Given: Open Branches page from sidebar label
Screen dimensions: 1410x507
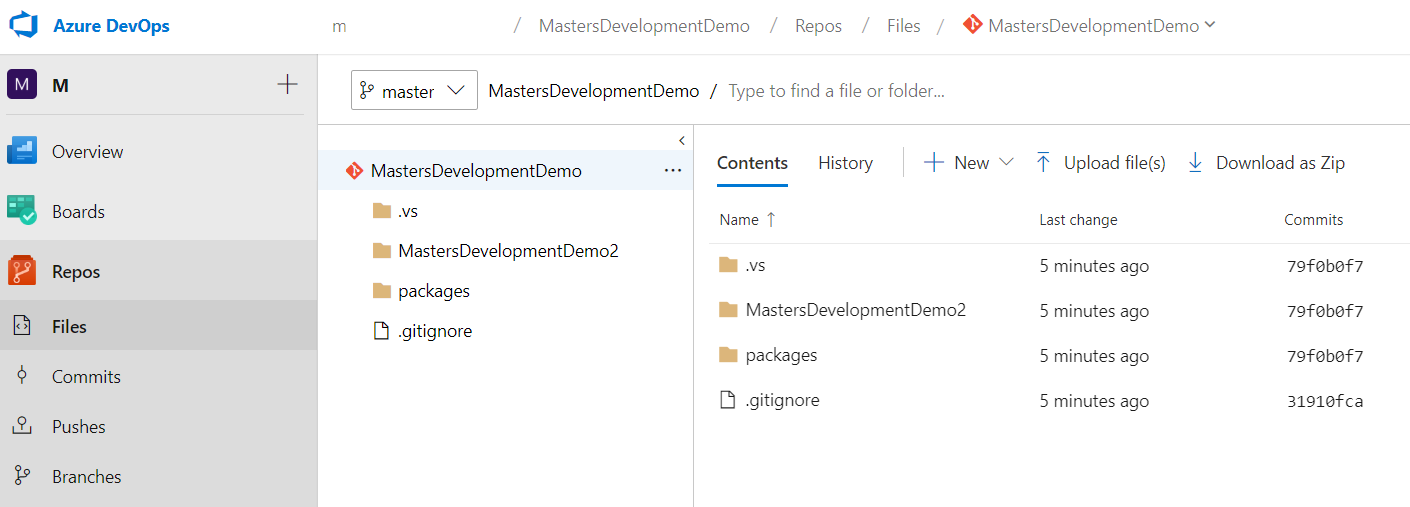Looking at the screenshot, I should pos(87,477).
